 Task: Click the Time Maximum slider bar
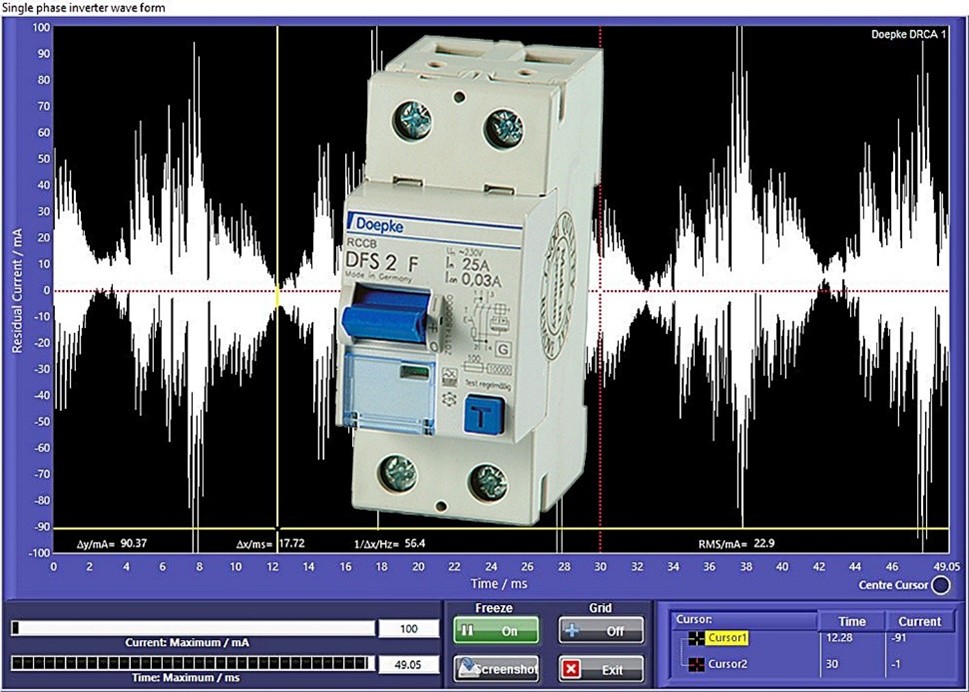click(192, 663)
